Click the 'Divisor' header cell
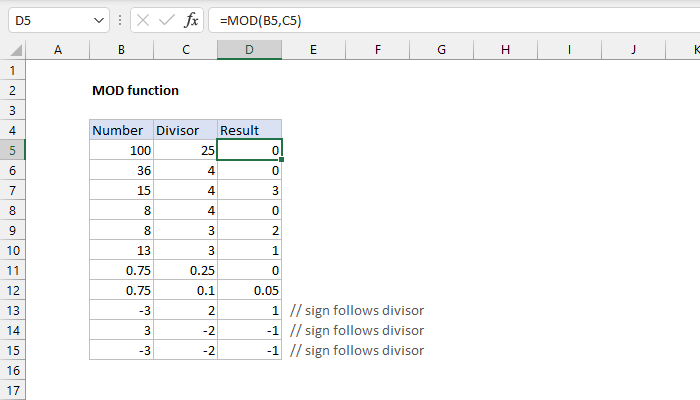700x400 pixels. (186, 130)
